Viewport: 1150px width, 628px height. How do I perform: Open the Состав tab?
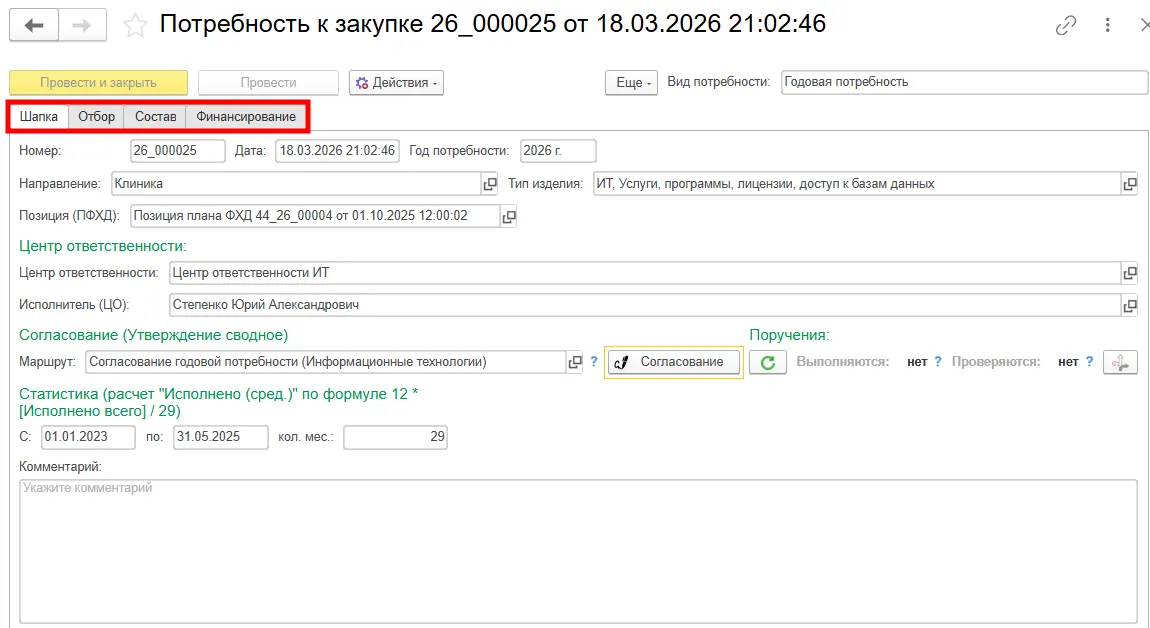(155, 117)
